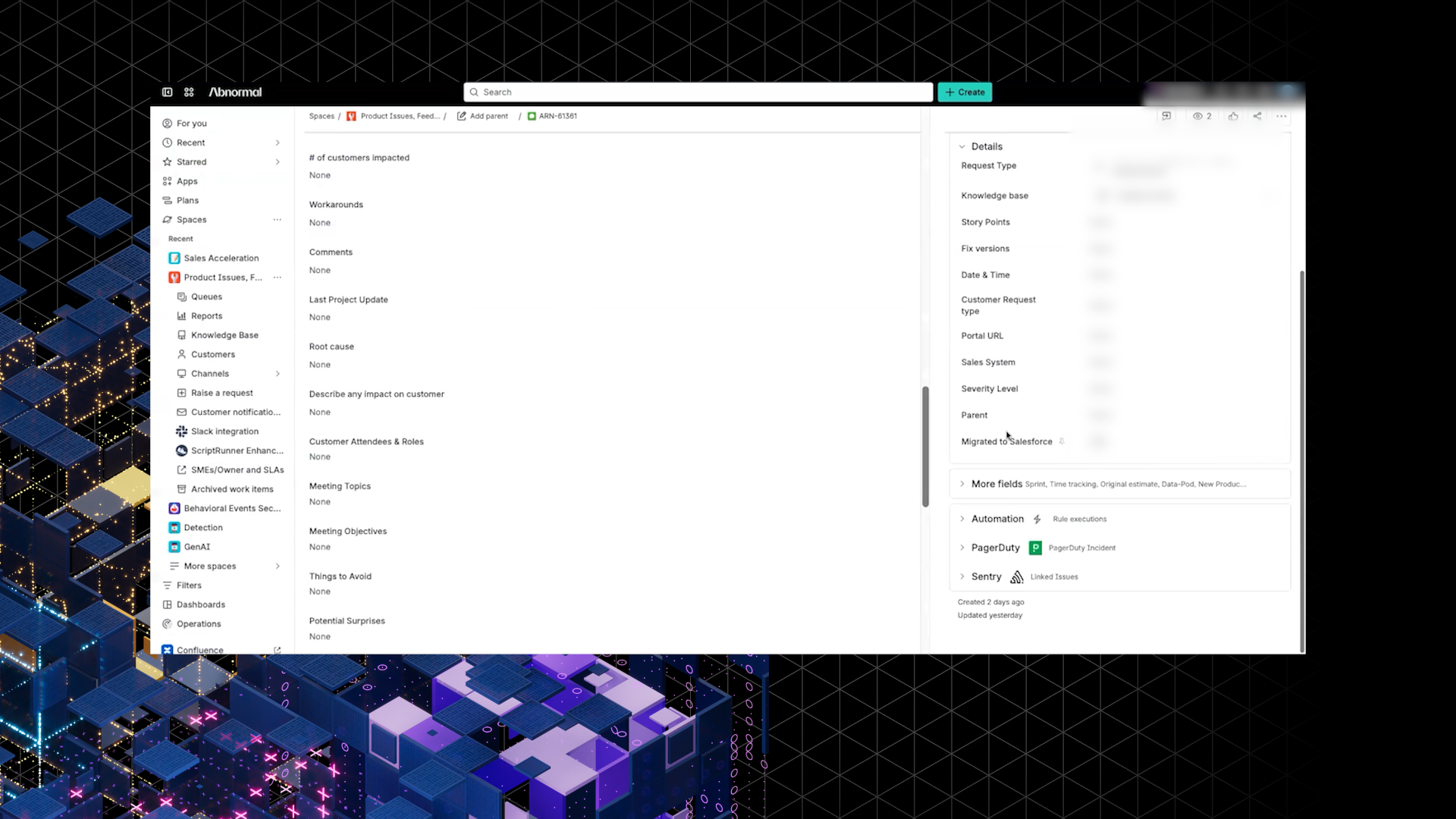Open Channels
Viewport: 1456px width, 819px height.
pos(210,374)
